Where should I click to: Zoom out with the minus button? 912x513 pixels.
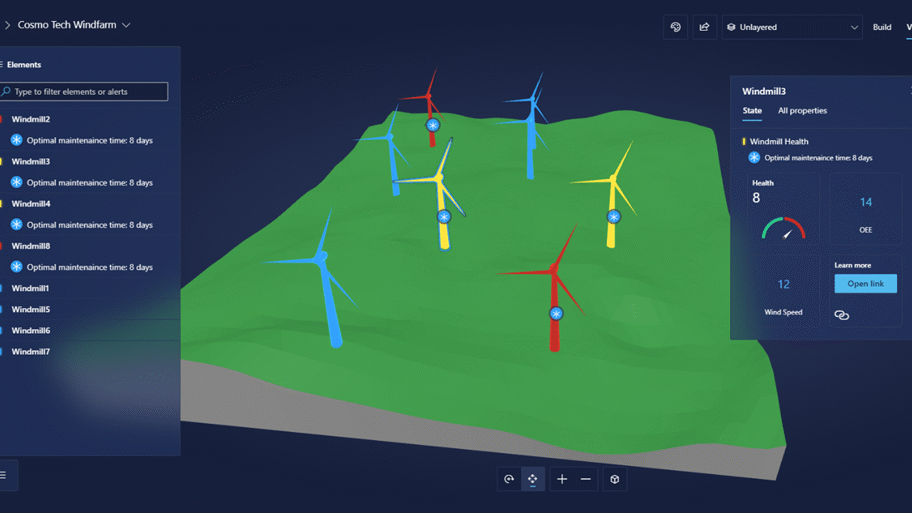pyautogui.click(x=586, y=479)
